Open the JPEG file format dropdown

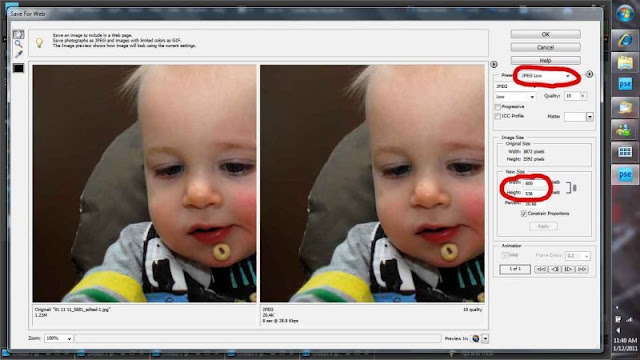pyautogui.click(x=516, y=87)
